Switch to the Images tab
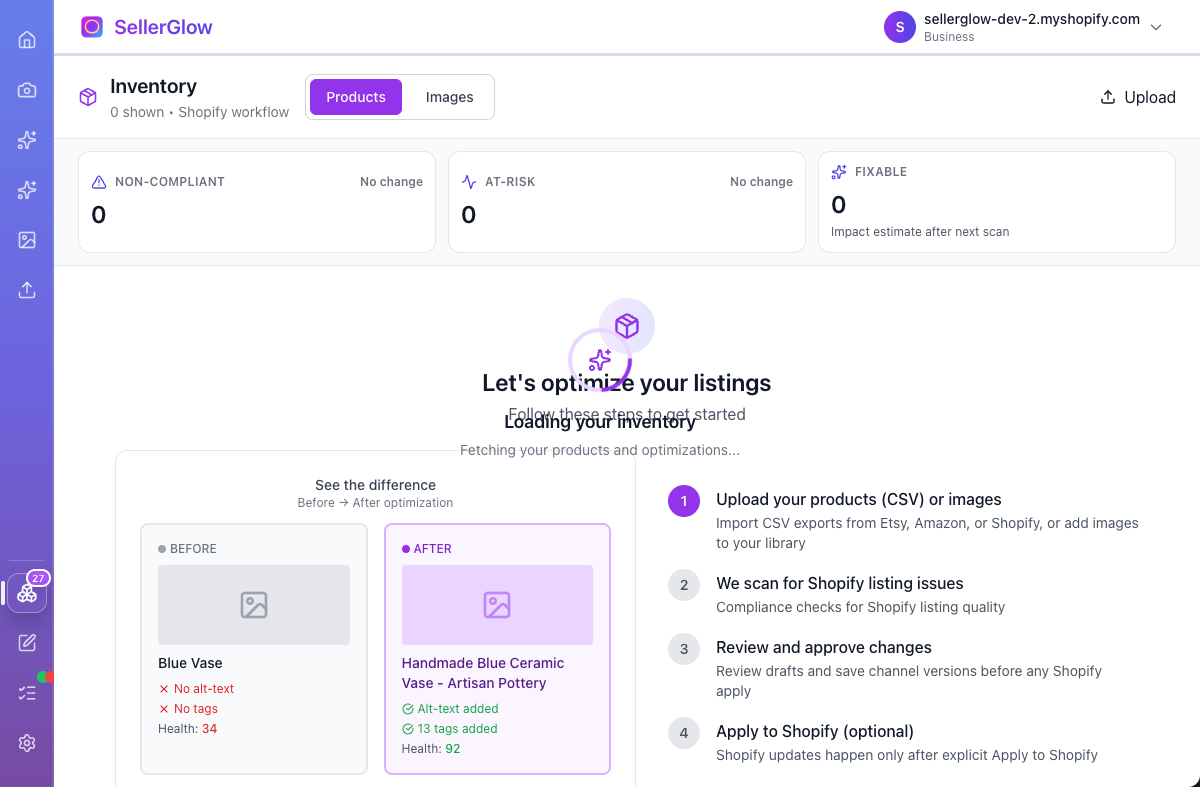The width and height of the screenshot is (1200, 787). [449, 97]
